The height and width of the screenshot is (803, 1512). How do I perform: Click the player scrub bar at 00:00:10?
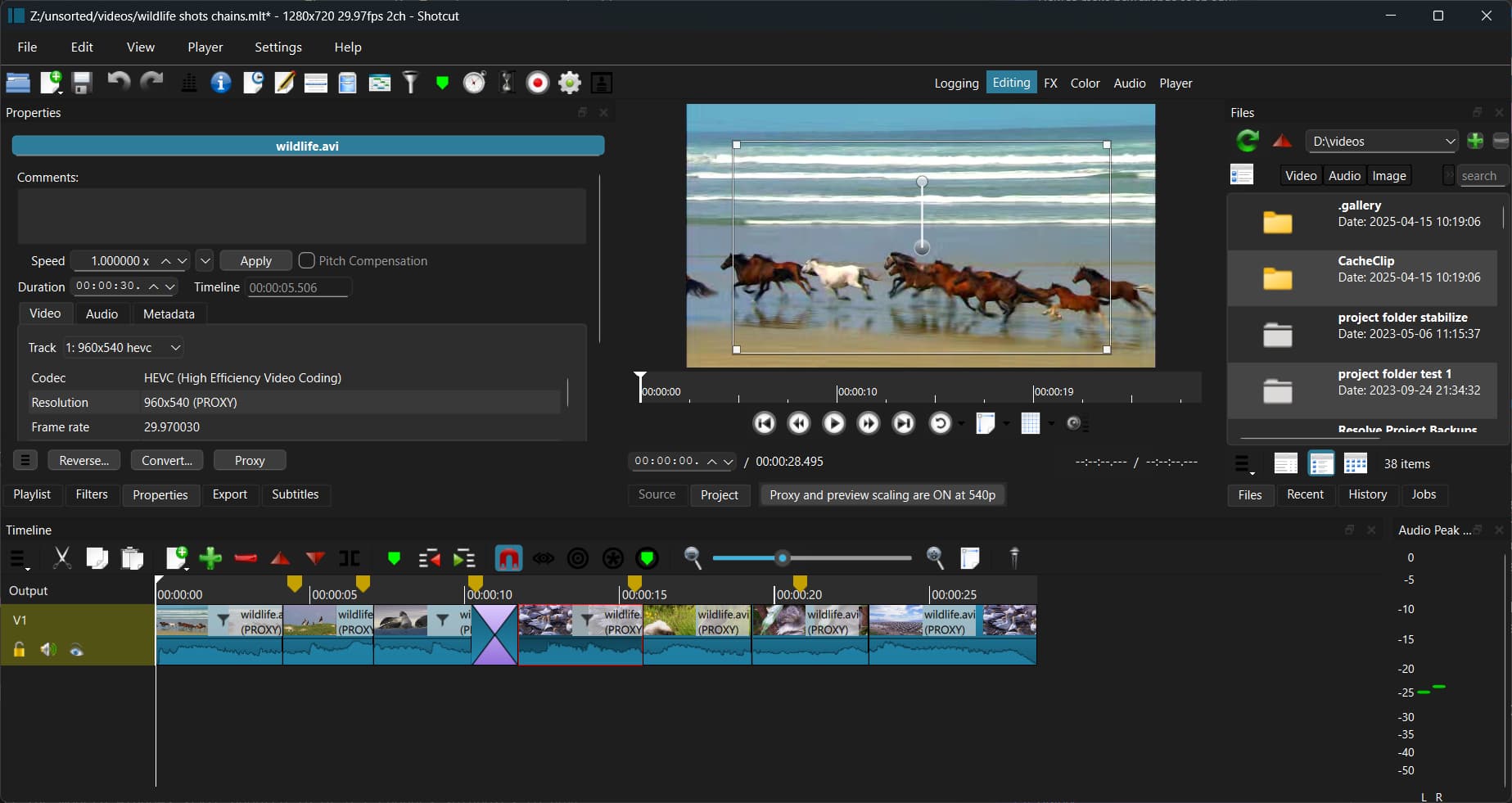click(x=837, y=390)
